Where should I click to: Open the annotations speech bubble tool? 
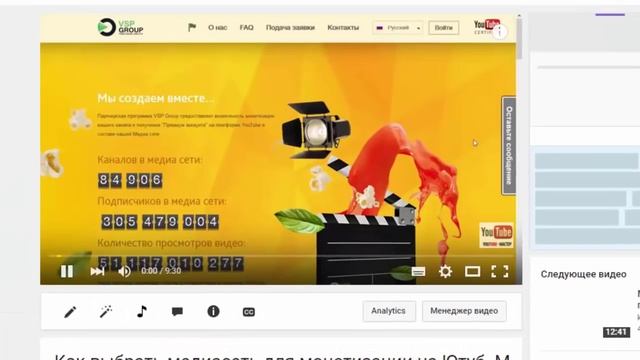tap(177, 312)
